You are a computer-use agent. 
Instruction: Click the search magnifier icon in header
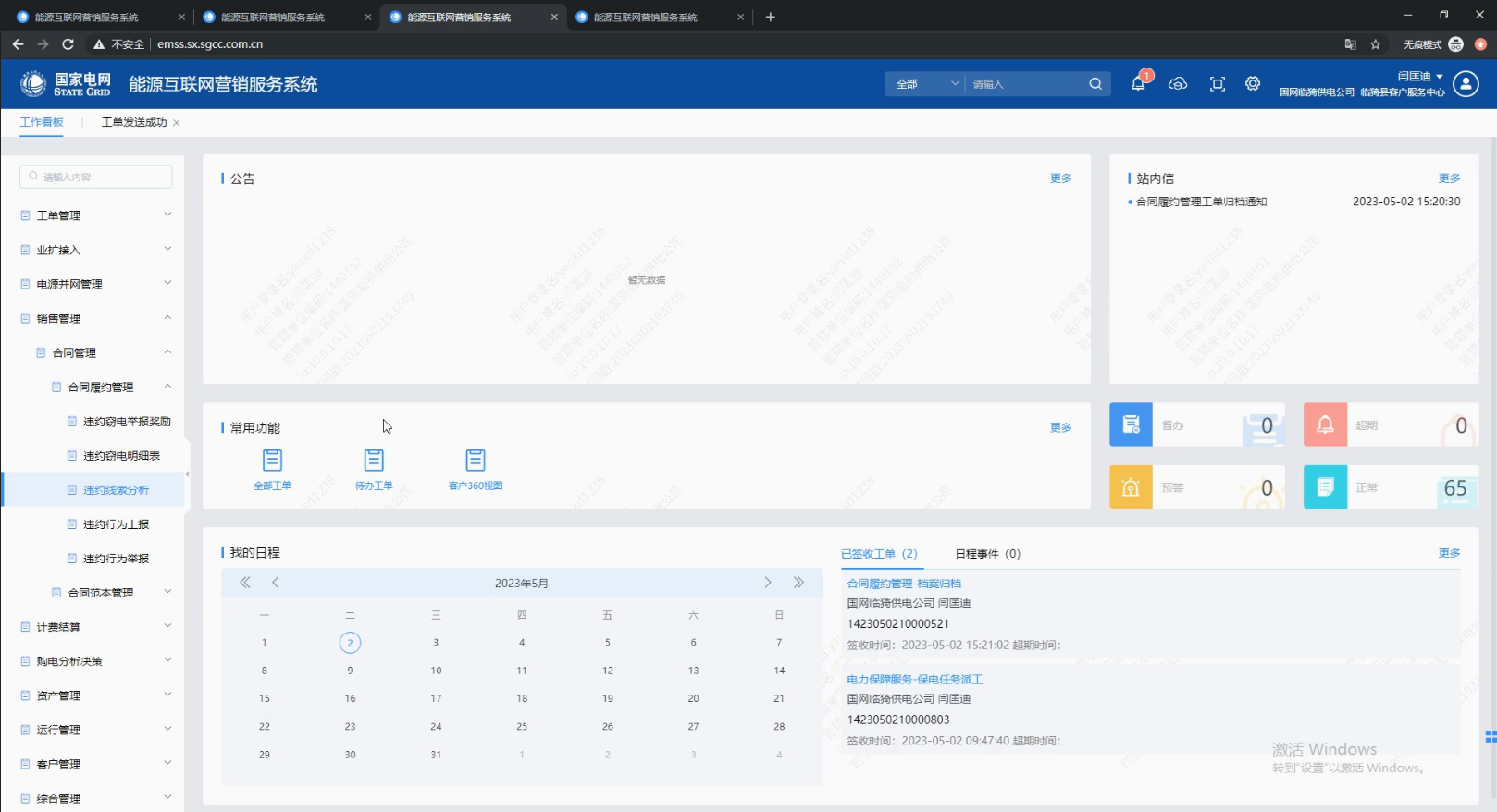1095,84
